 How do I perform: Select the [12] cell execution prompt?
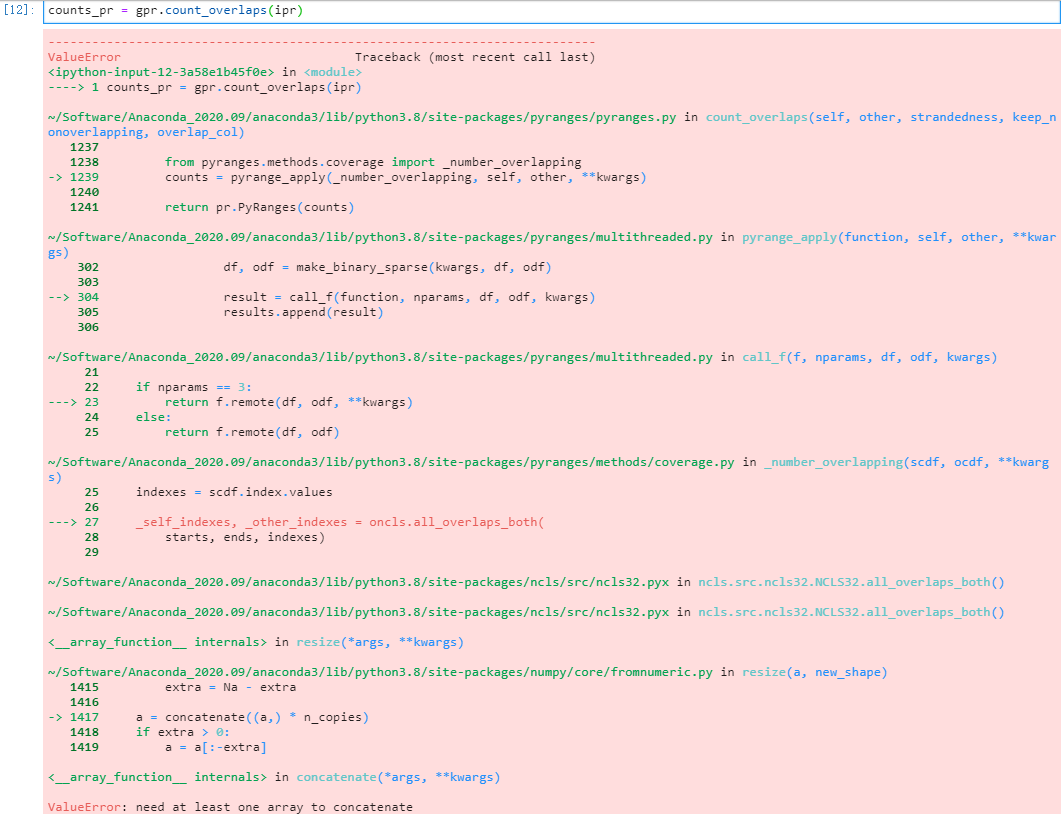point(18,11)
